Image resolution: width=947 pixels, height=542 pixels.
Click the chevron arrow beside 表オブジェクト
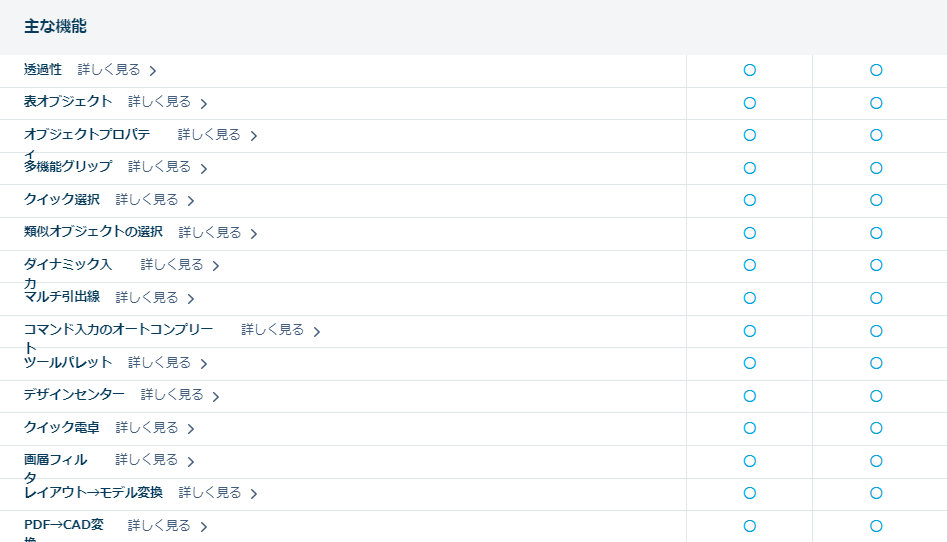tap(203, 103)
